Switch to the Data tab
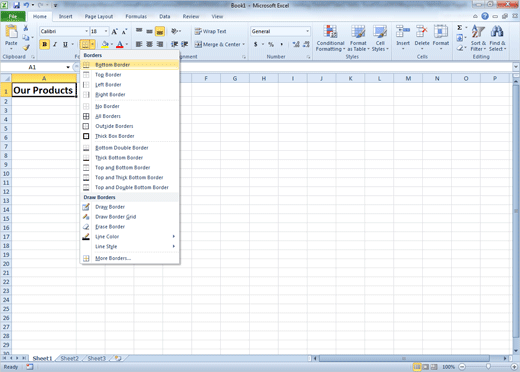520x372 pixels. tap(165, 16)
